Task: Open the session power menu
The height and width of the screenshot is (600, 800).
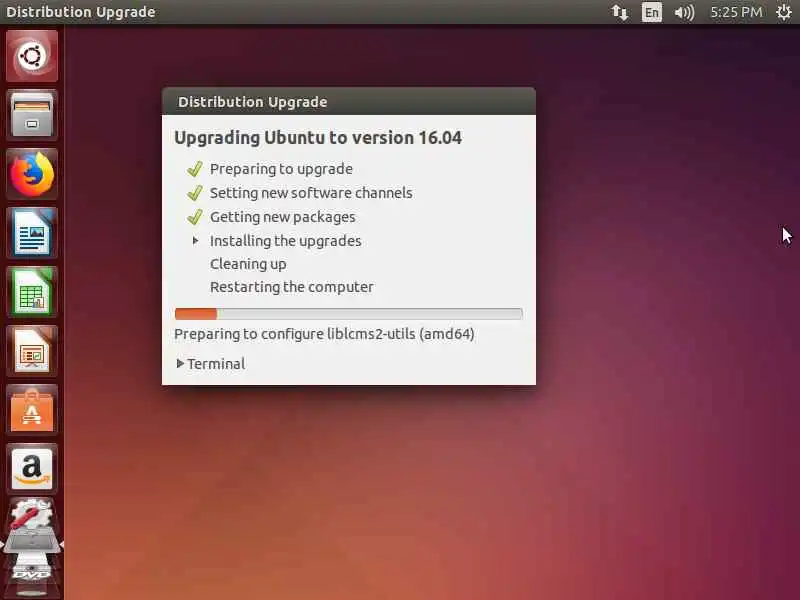Action: (784, 12)
